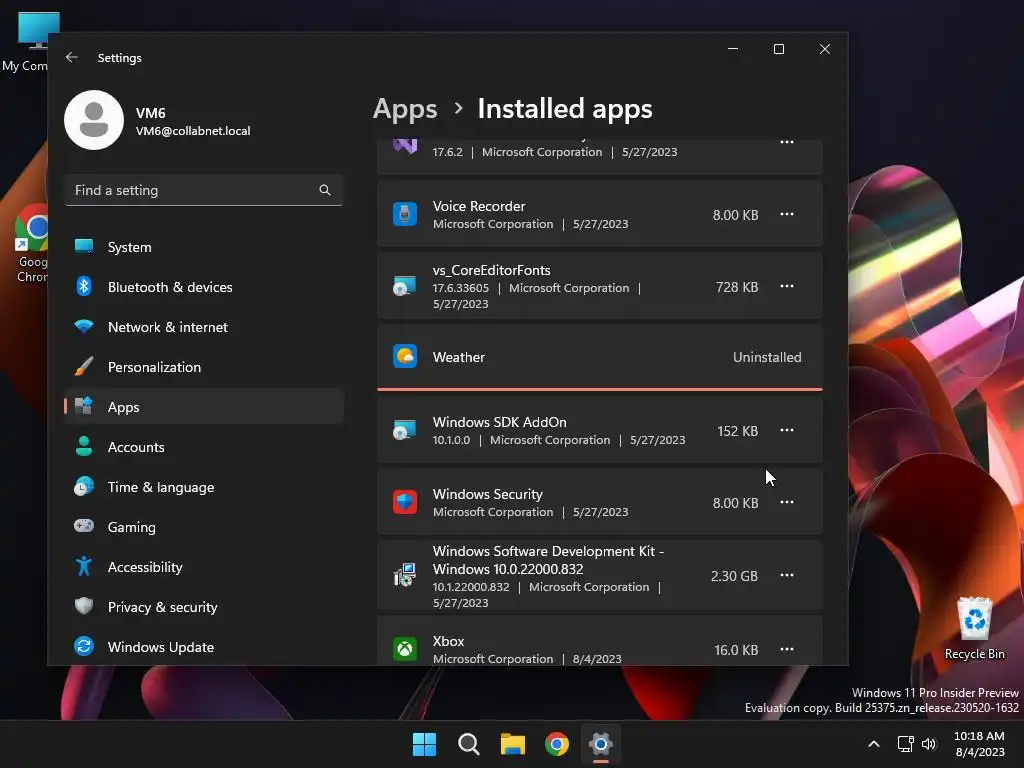Click the Settings gear in taskbar
Viewport: 1024px width, 768px height.
tap(601, 744)
